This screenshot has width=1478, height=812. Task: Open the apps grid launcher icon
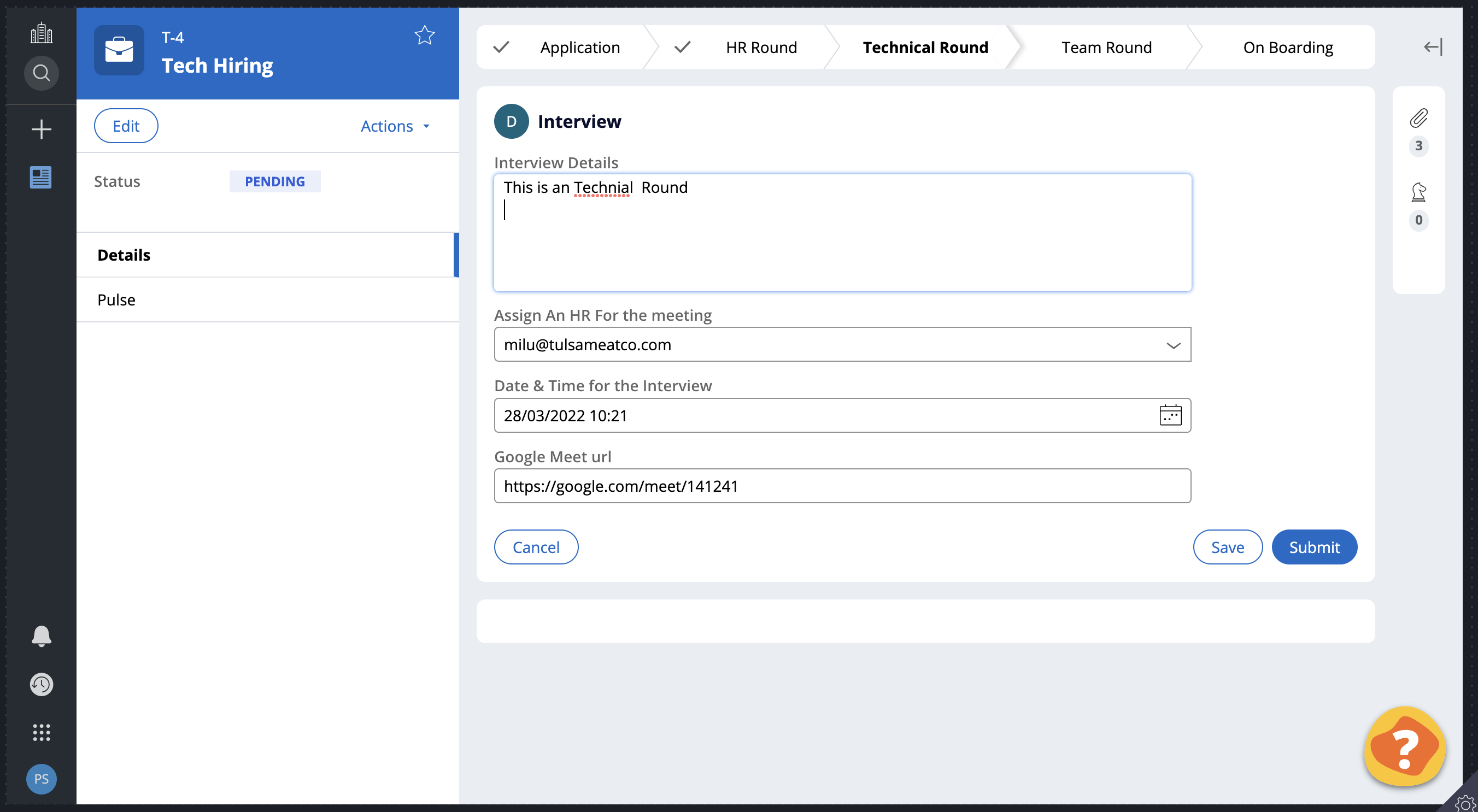click(x=42, y=732)
